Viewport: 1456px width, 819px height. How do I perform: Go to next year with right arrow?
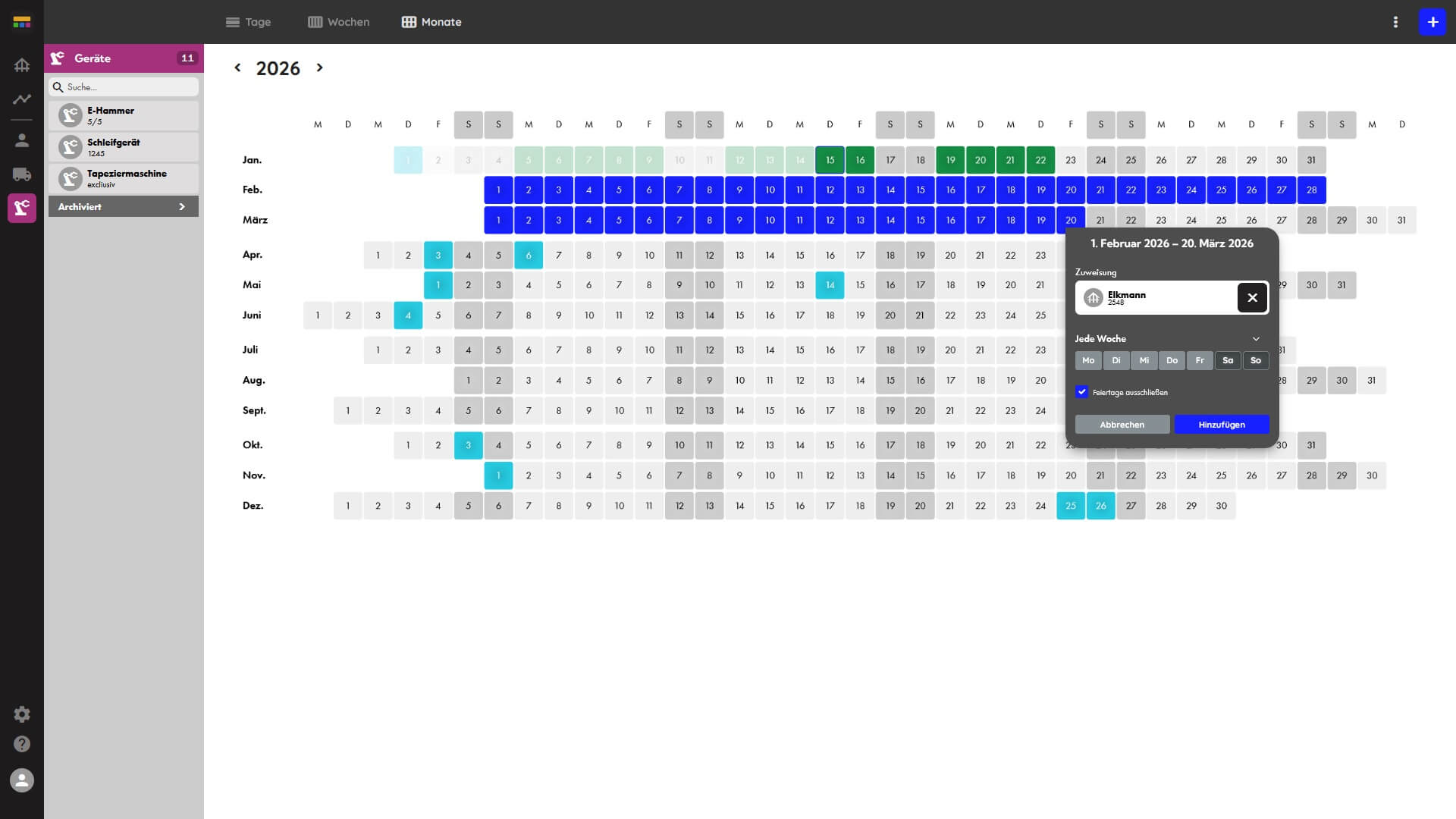pyautogui.click(x=320, y=67)
